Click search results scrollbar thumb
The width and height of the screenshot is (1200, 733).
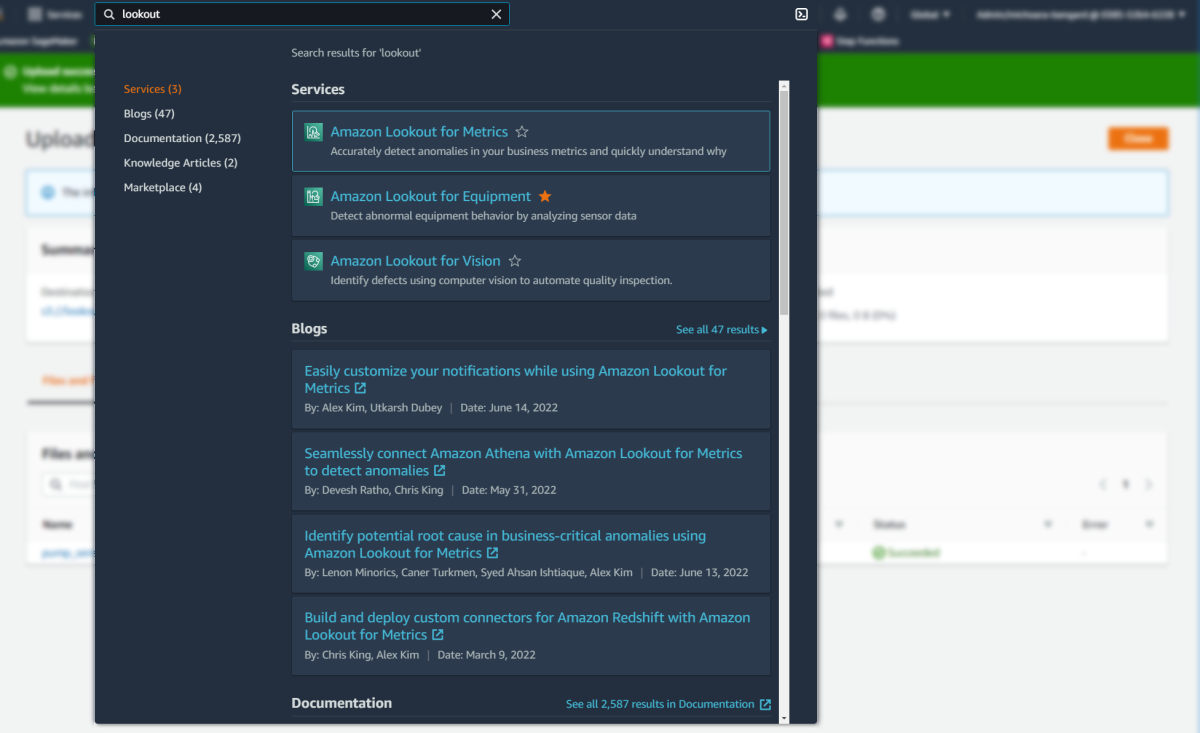click(784, 205)
